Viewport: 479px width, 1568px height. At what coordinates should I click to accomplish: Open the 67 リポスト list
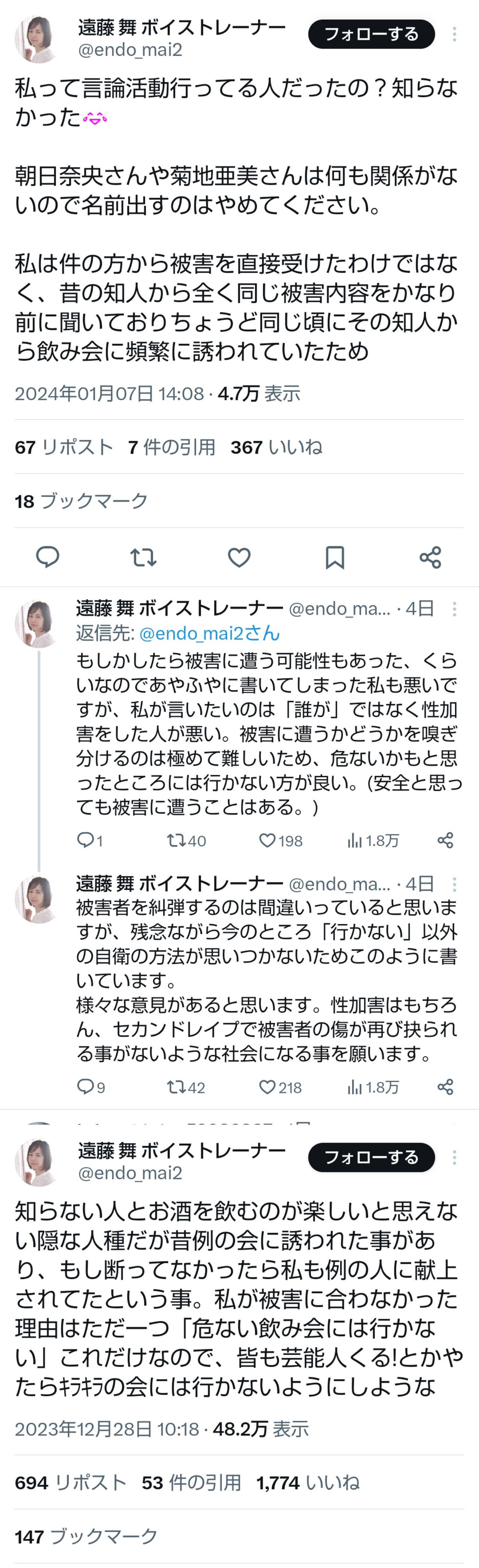click(x=64, y=447)
